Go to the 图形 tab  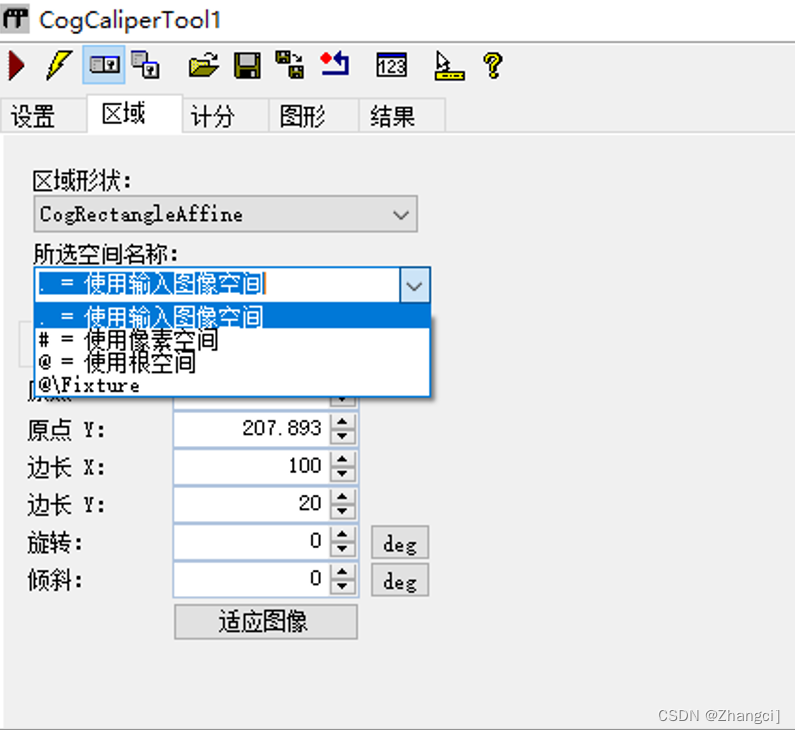313,116
